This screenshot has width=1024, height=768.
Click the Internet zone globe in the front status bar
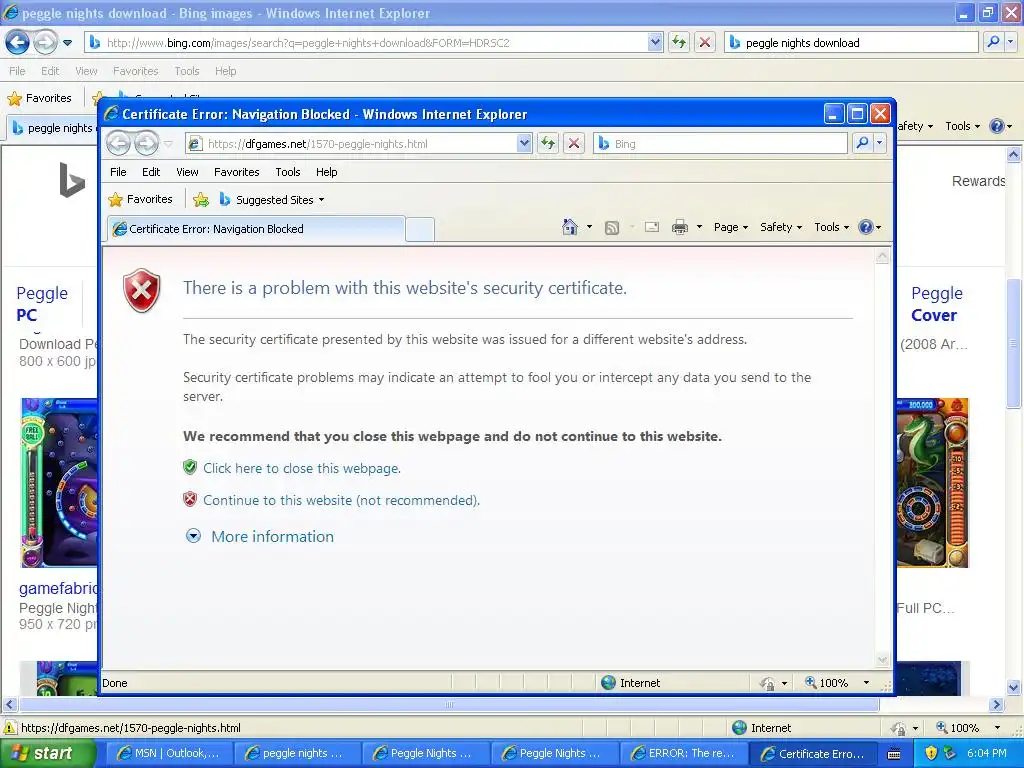coord(608,682)
